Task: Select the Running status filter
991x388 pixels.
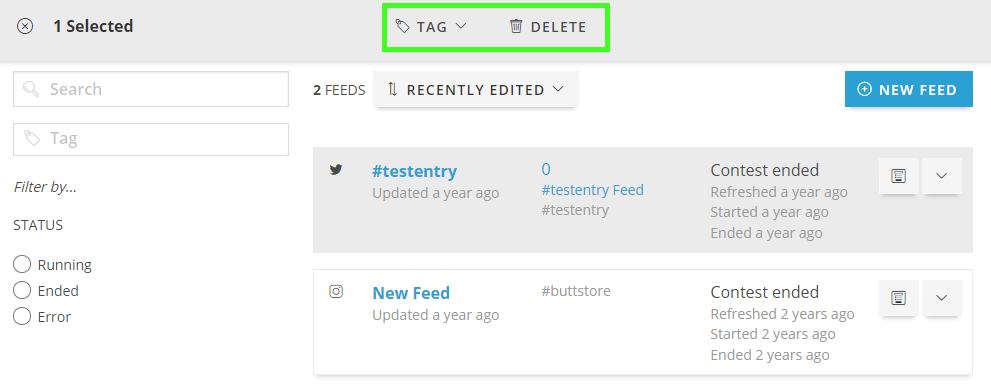Action: point(22,265)
